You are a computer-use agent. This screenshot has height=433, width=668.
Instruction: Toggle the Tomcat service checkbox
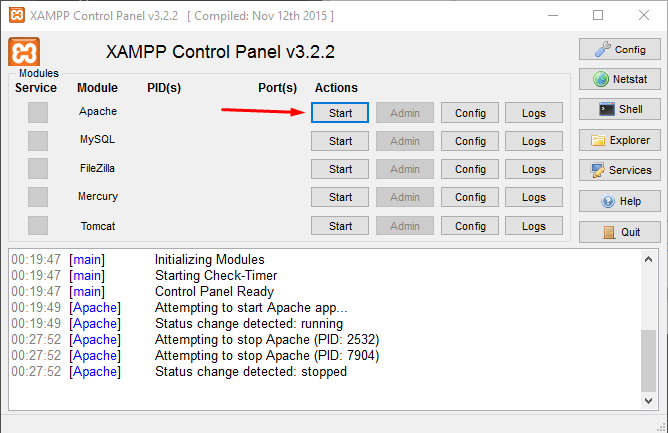tap(38, 226)
